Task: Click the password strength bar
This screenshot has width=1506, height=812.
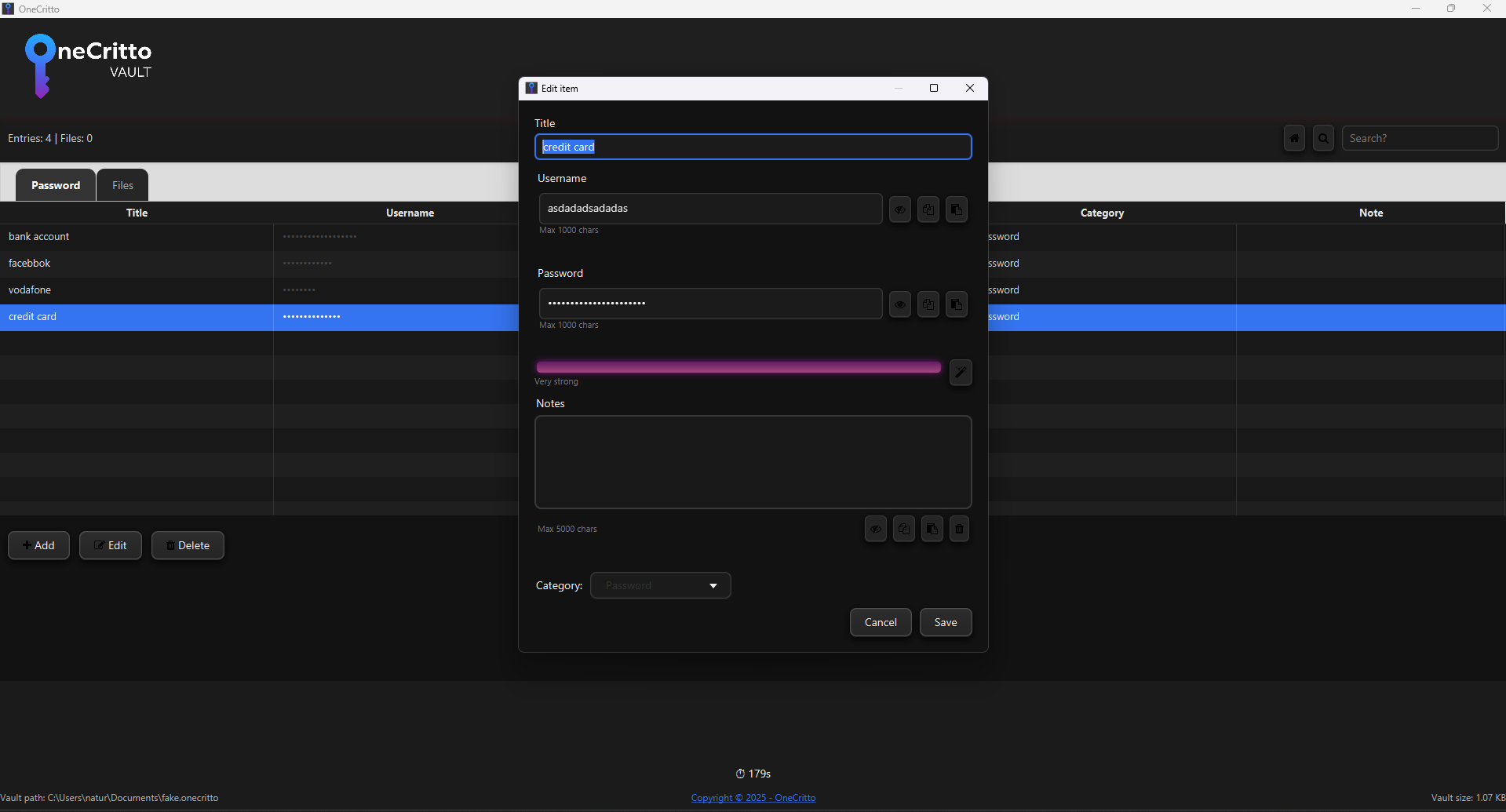Action: [737, 366]
